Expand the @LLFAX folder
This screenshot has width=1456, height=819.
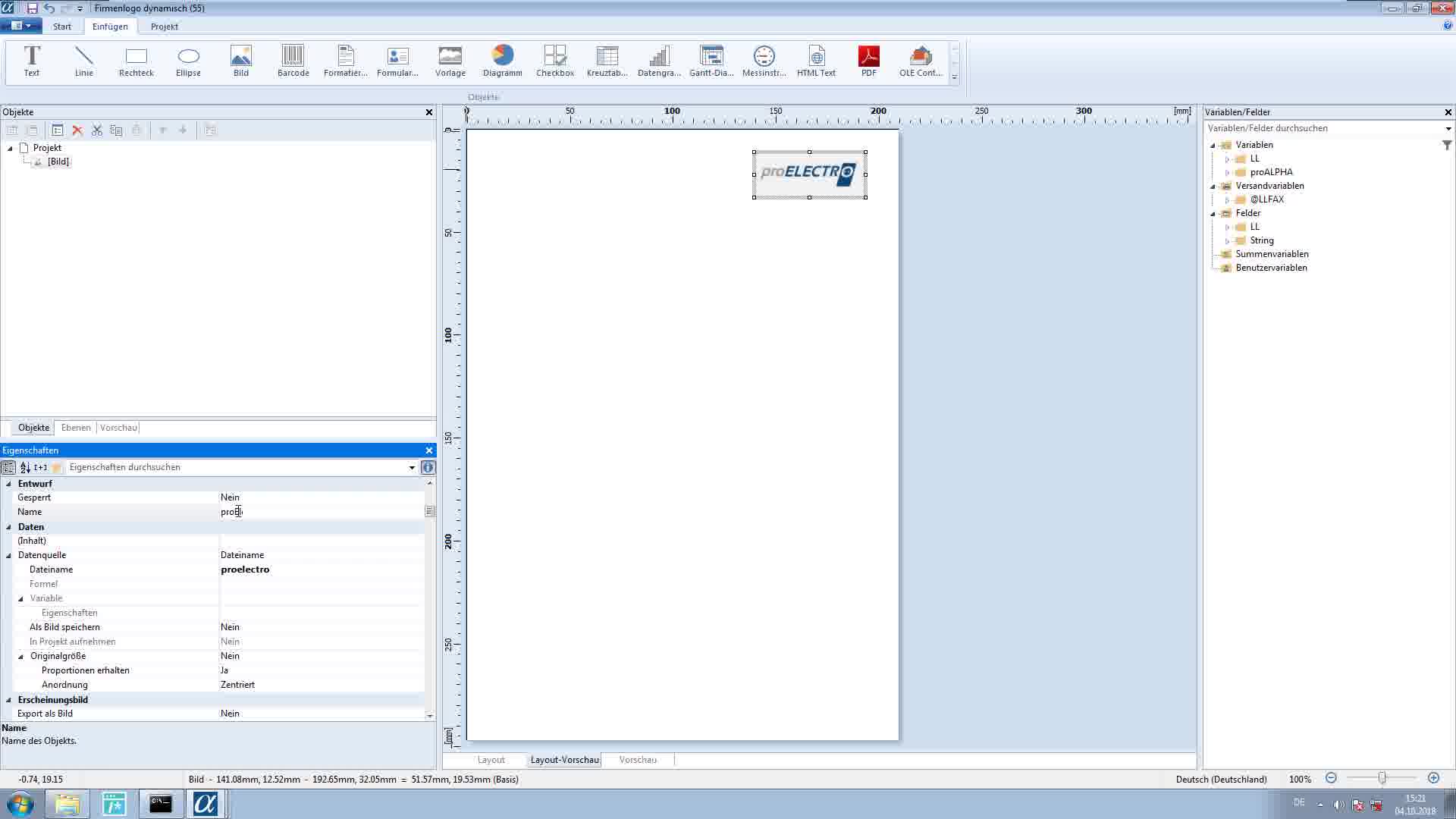(1227, 200)
